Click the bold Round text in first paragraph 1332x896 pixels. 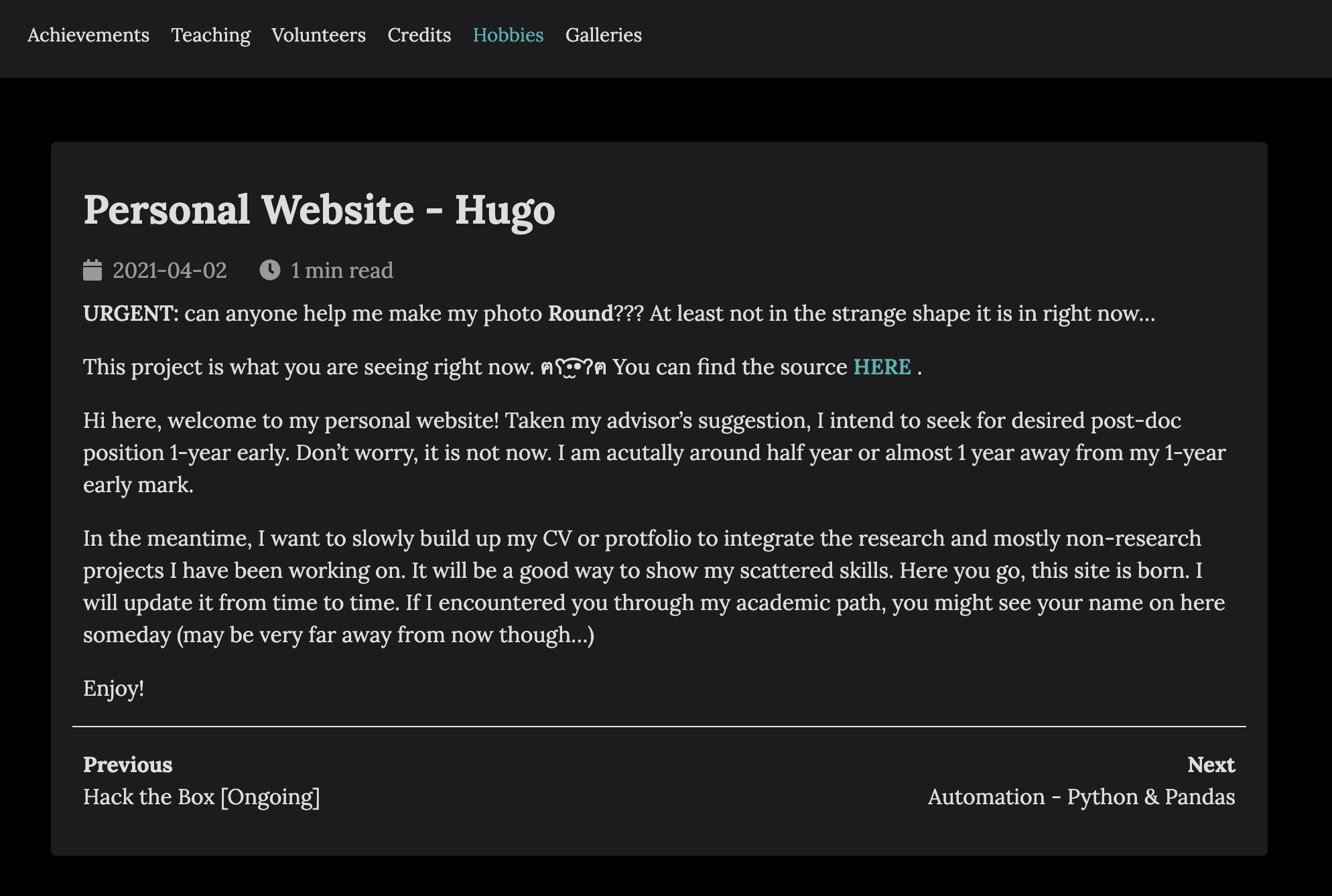(579, 313)
